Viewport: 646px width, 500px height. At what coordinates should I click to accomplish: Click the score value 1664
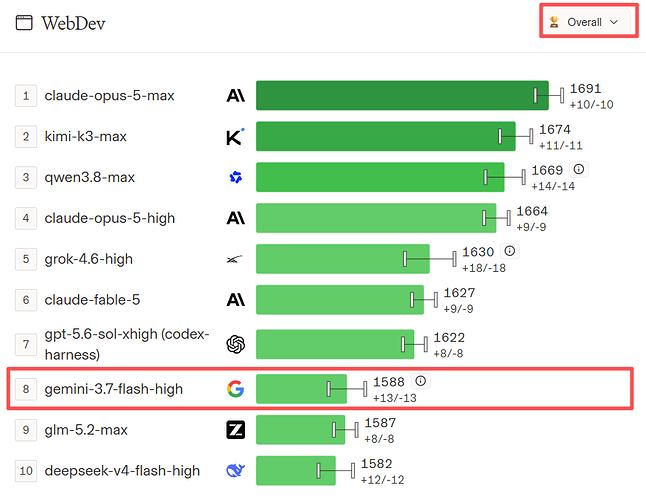(x=532, y=211)
